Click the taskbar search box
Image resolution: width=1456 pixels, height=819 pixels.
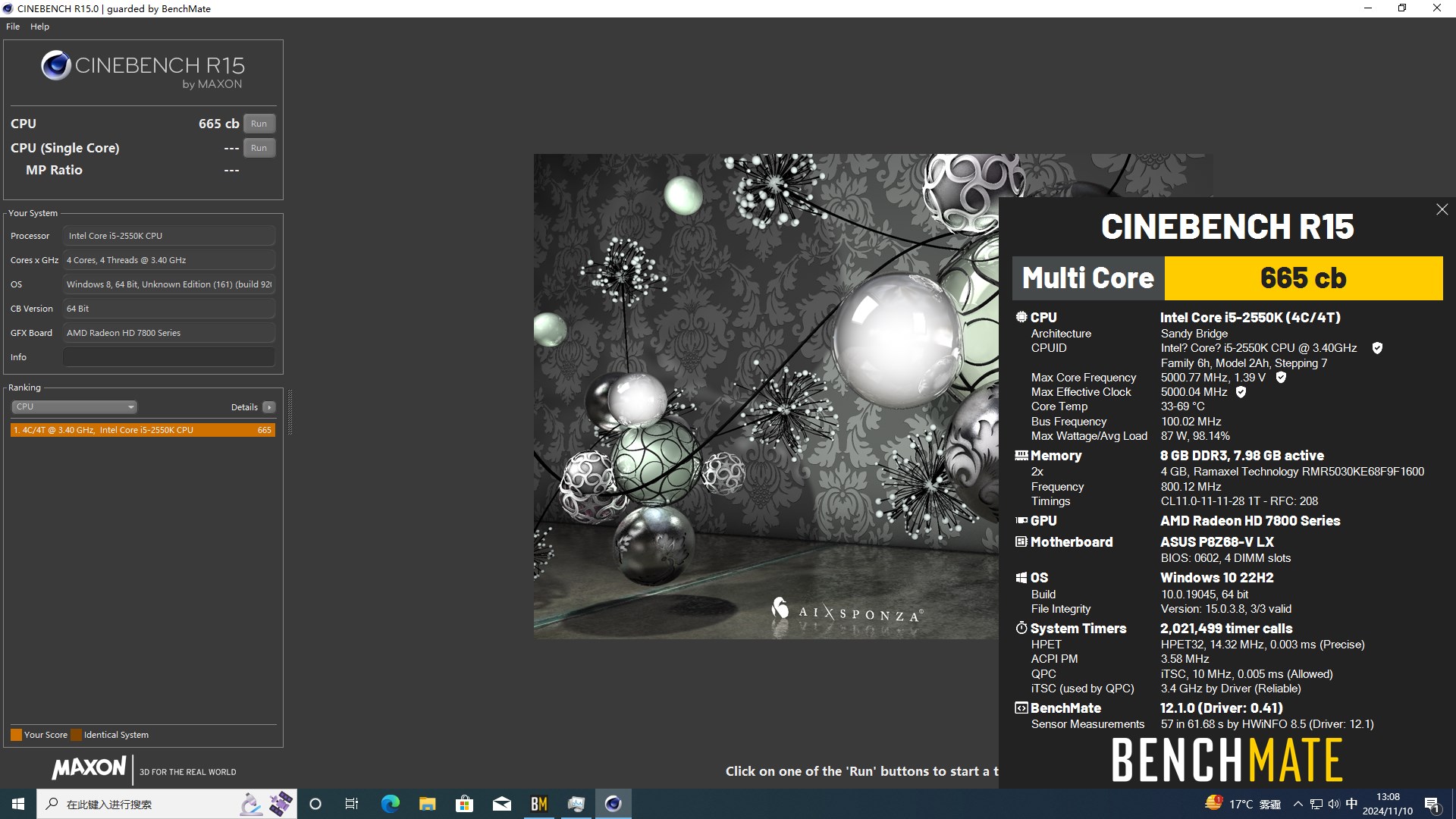(166, 804)
